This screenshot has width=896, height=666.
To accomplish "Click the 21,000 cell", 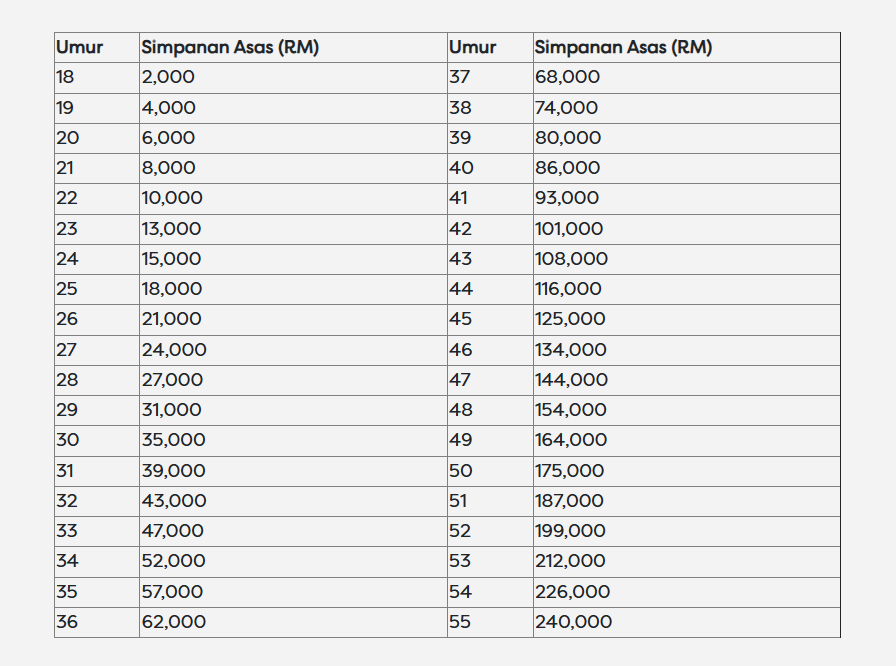I will tap(293, 320).
